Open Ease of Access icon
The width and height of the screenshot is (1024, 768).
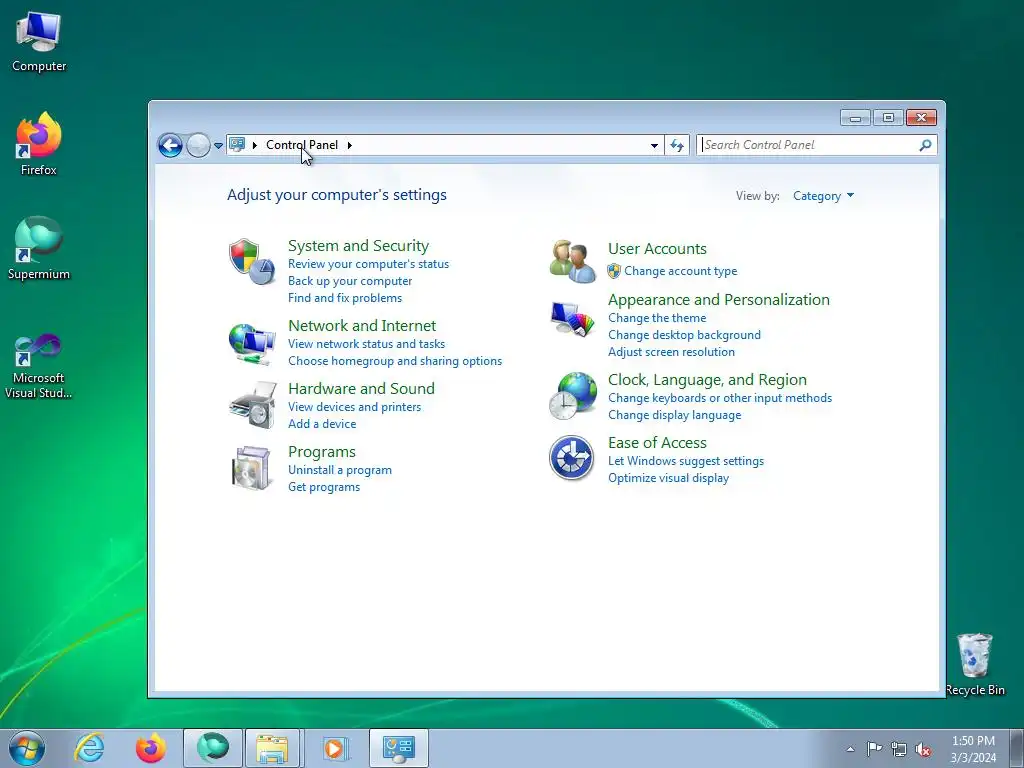[x=571, y=458]
